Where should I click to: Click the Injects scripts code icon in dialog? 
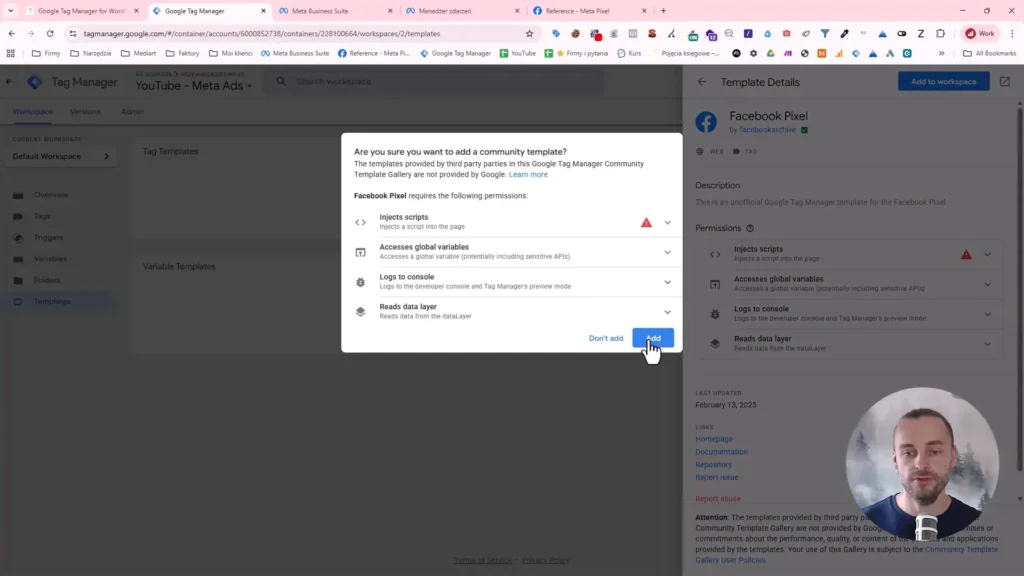click(x=360, y=222)
